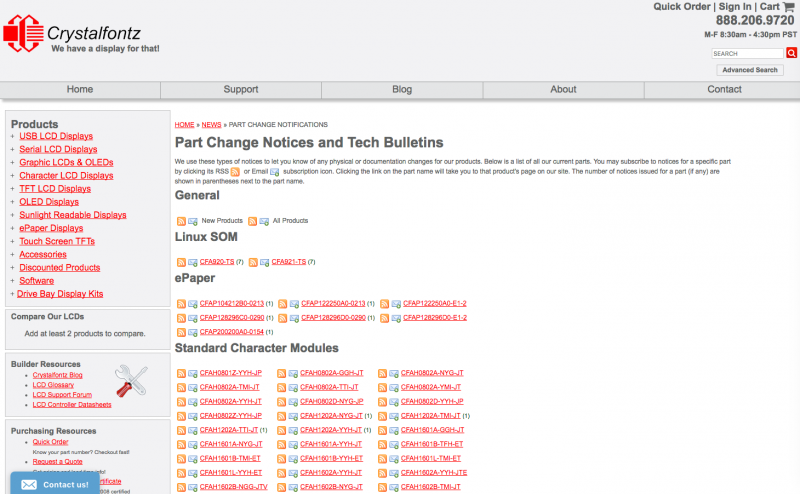Open the CFAP128296D0-E1-2 part link
800x494 pixels.
point(435,317)
